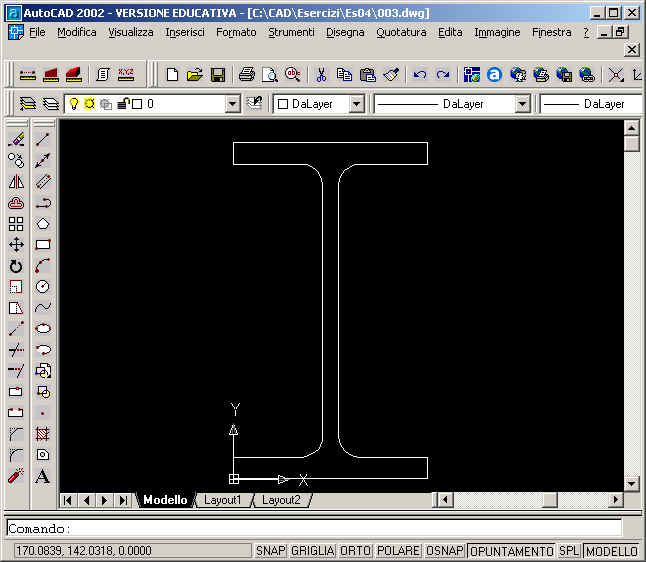Viewport: 646px width, 562px height.
Task: Choose the Rotate modify tool
Action: tap(16, 266)
